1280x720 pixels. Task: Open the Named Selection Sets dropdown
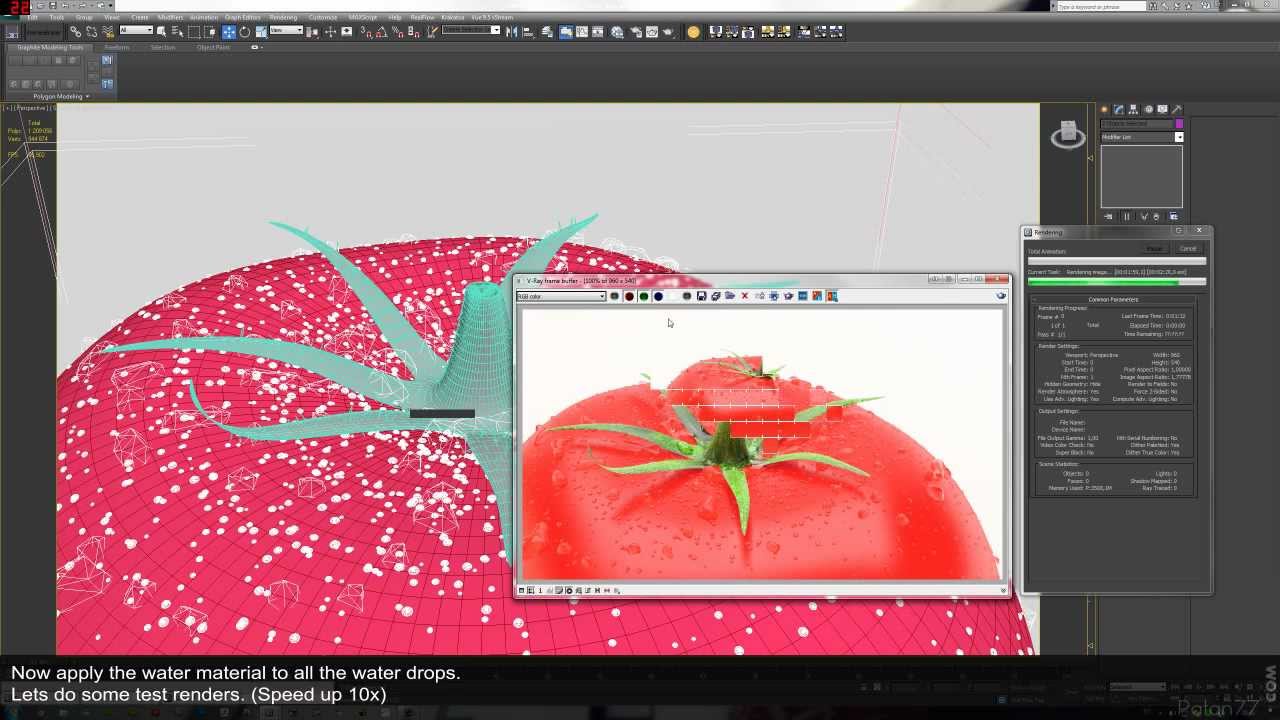coord(471,30)
